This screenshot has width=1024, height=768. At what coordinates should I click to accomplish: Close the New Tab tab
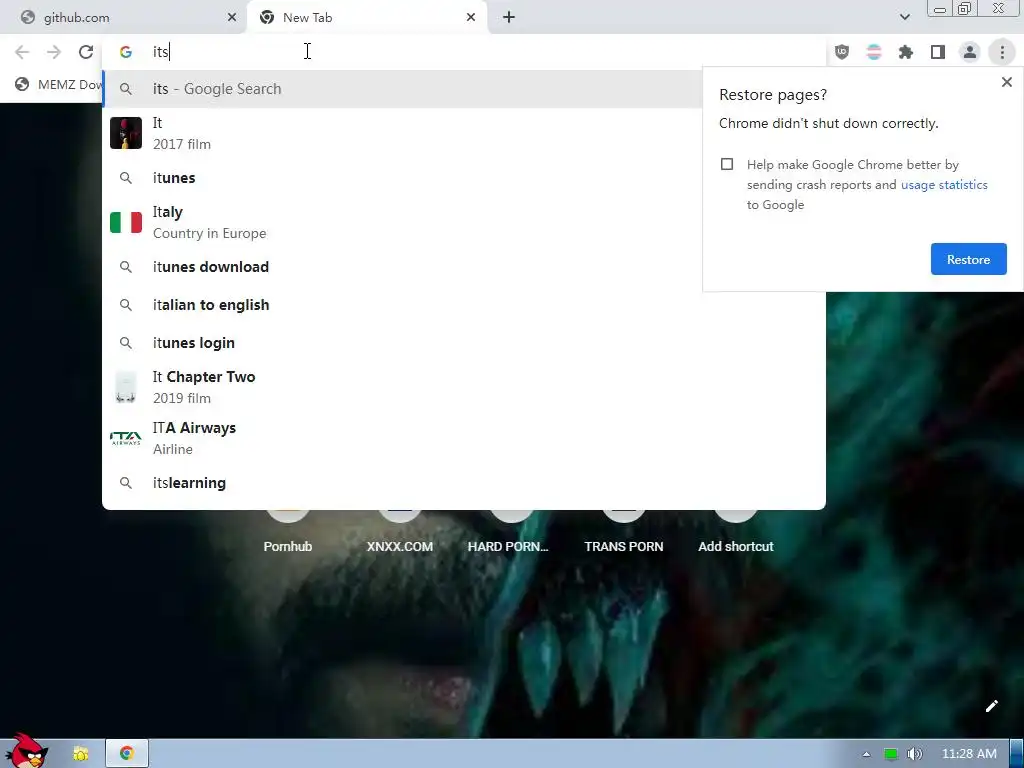tap(471, 18)
